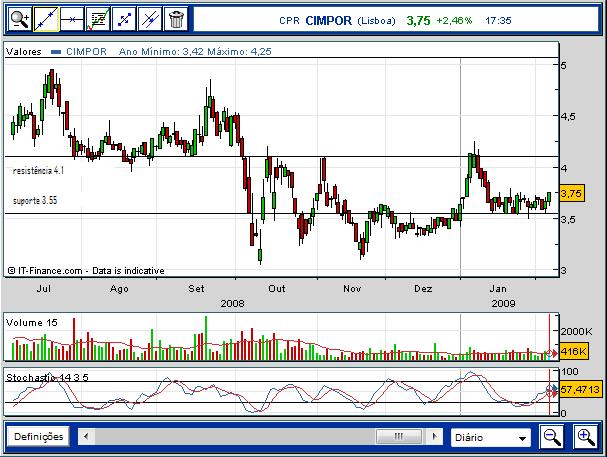Click the 2000K volume axis label
The image size is (607, 457).
(x=576, y=331)
